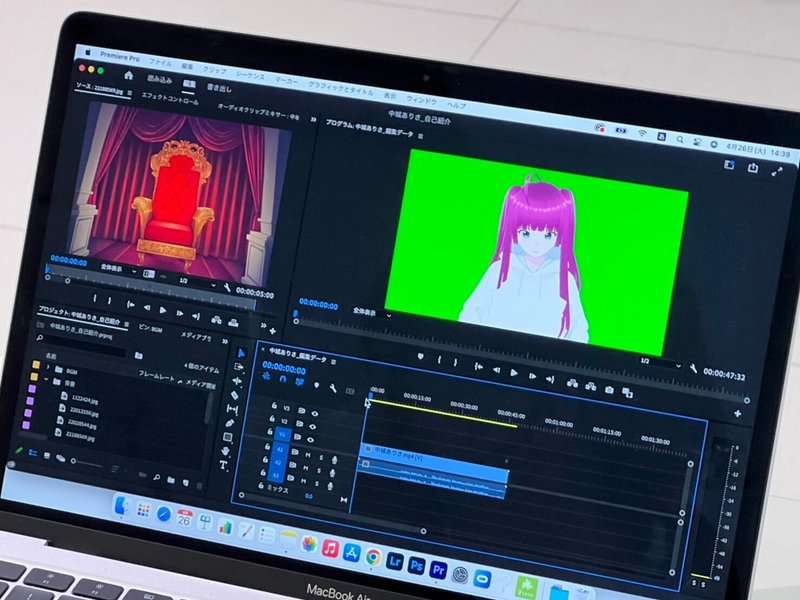Click Program monitor timecode 00:00:00:00
Screen dimensions: 800x600
318,304
